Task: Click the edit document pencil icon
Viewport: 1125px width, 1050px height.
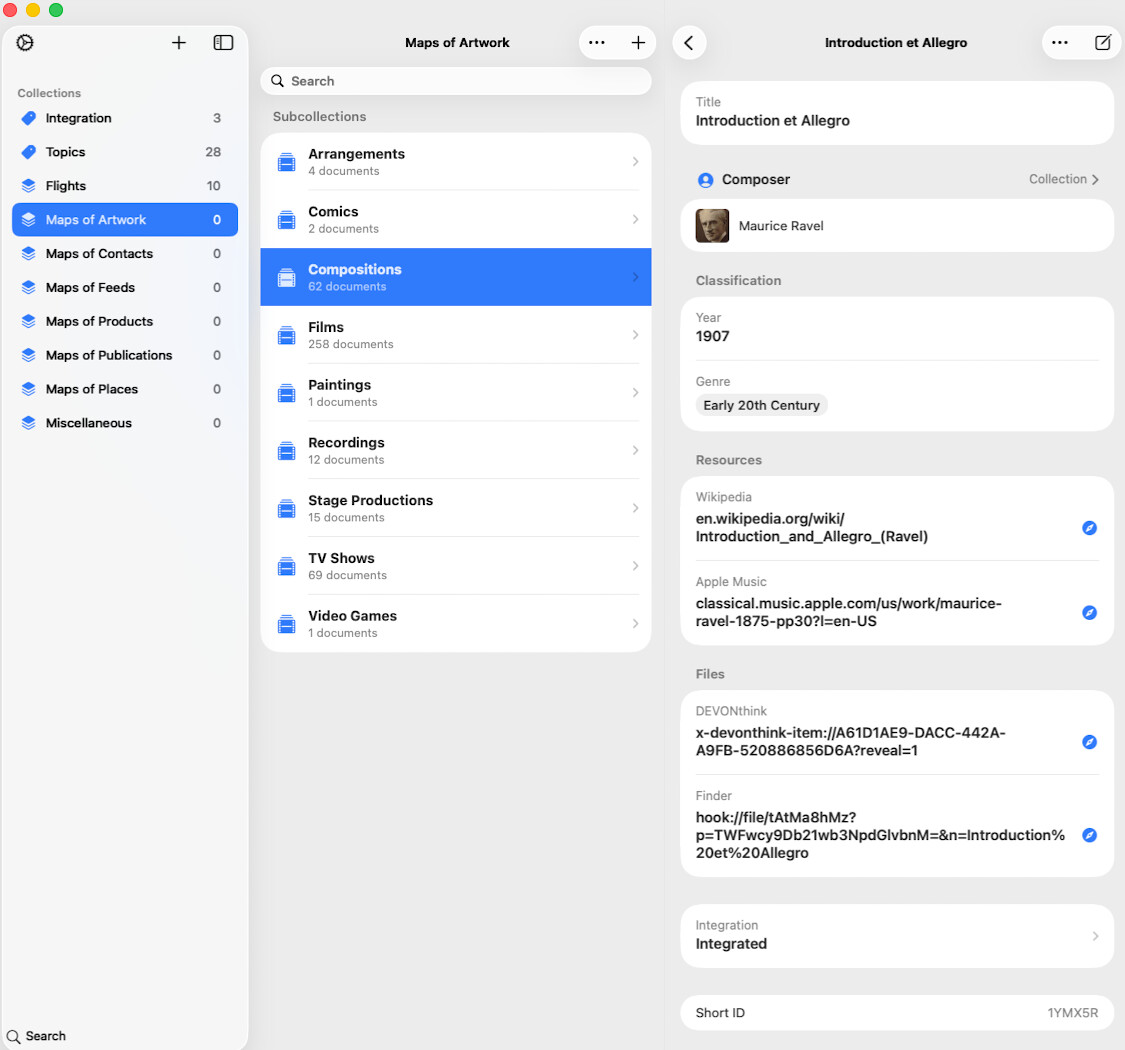Action: (1103, 43)
